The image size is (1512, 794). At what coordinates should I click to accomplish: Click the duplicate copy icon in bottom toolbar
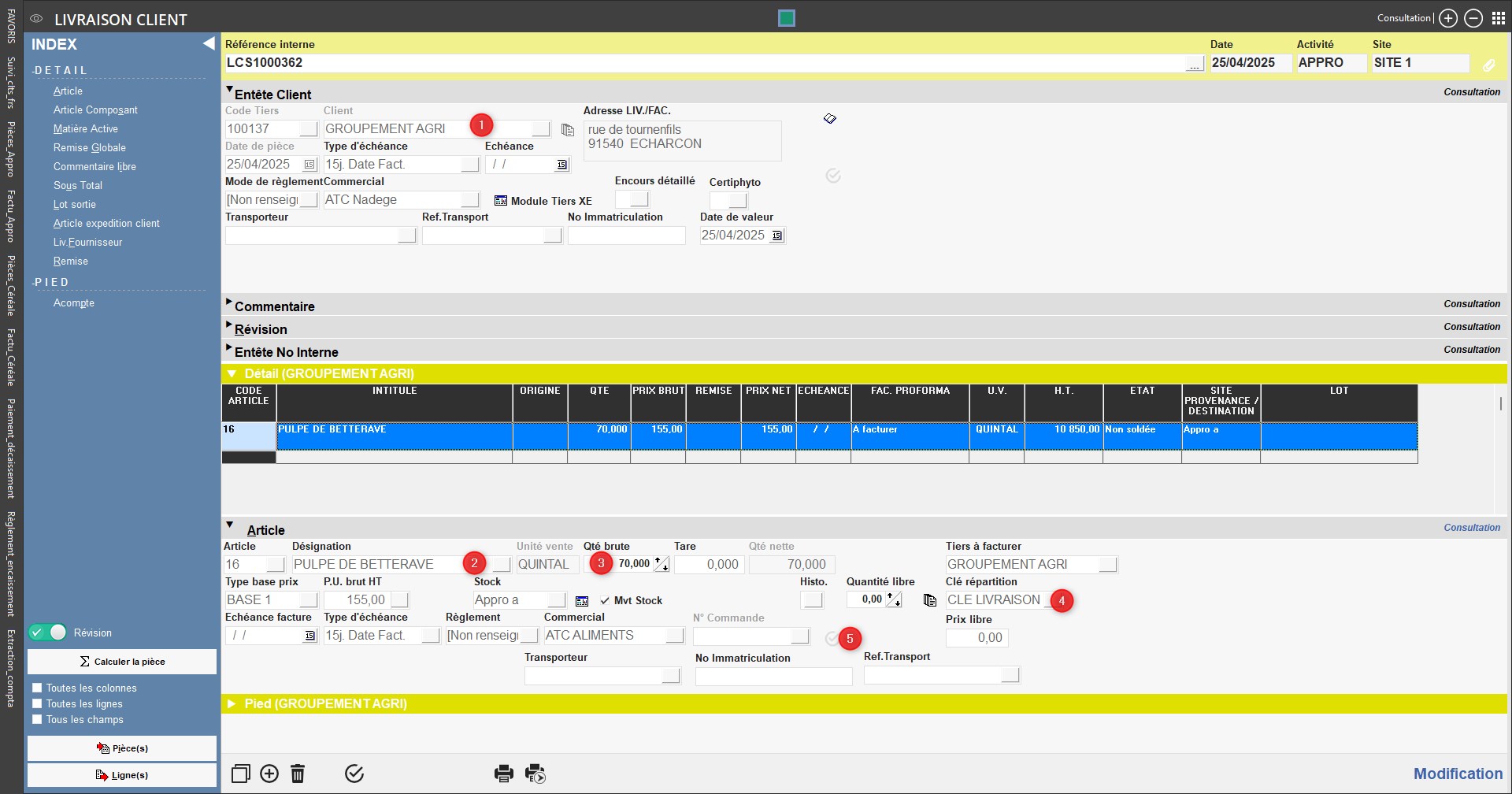click(241, 774)
